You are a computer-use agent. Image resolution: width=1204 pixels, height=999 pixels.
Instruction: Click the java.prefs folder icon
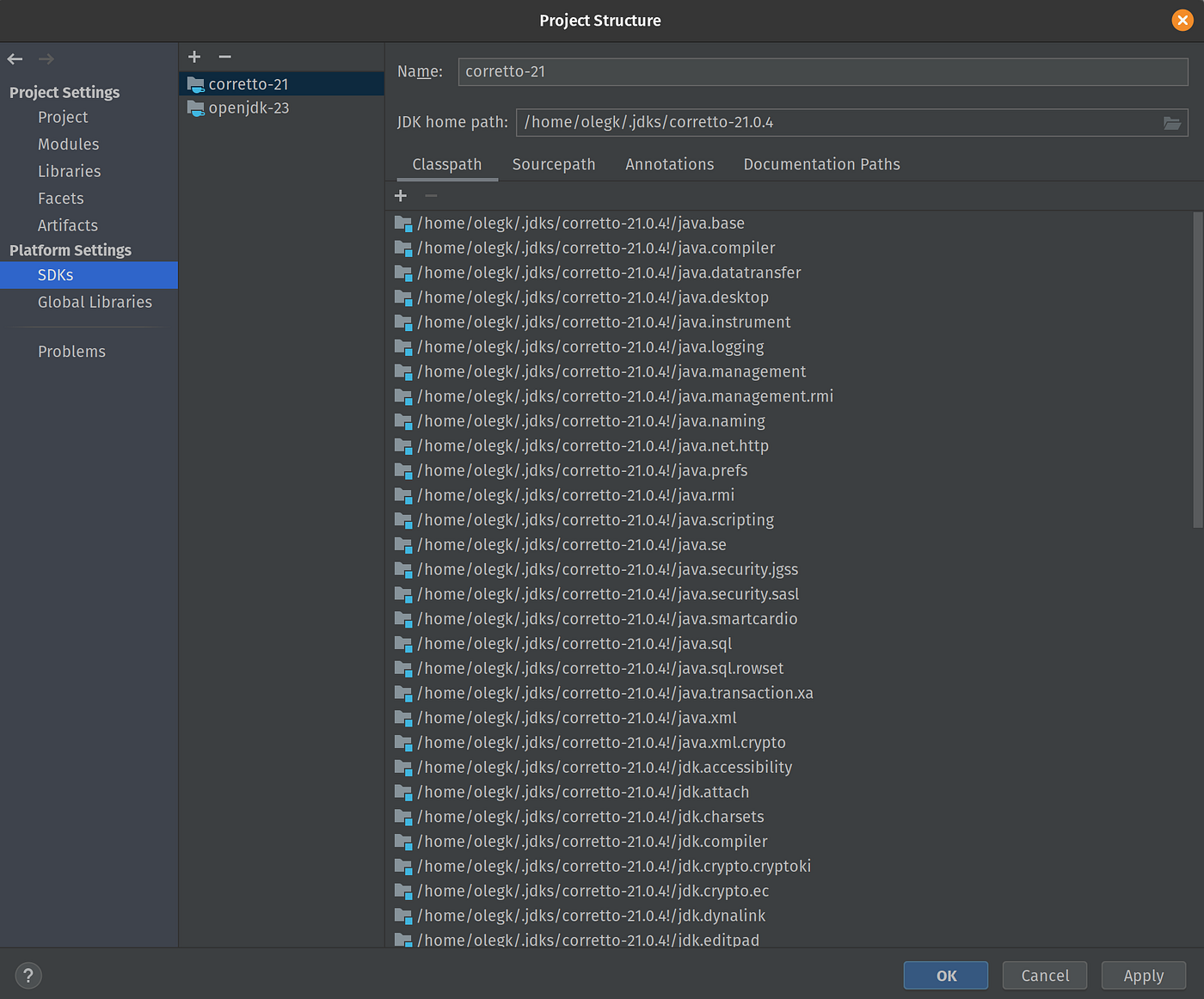point(402,471)
